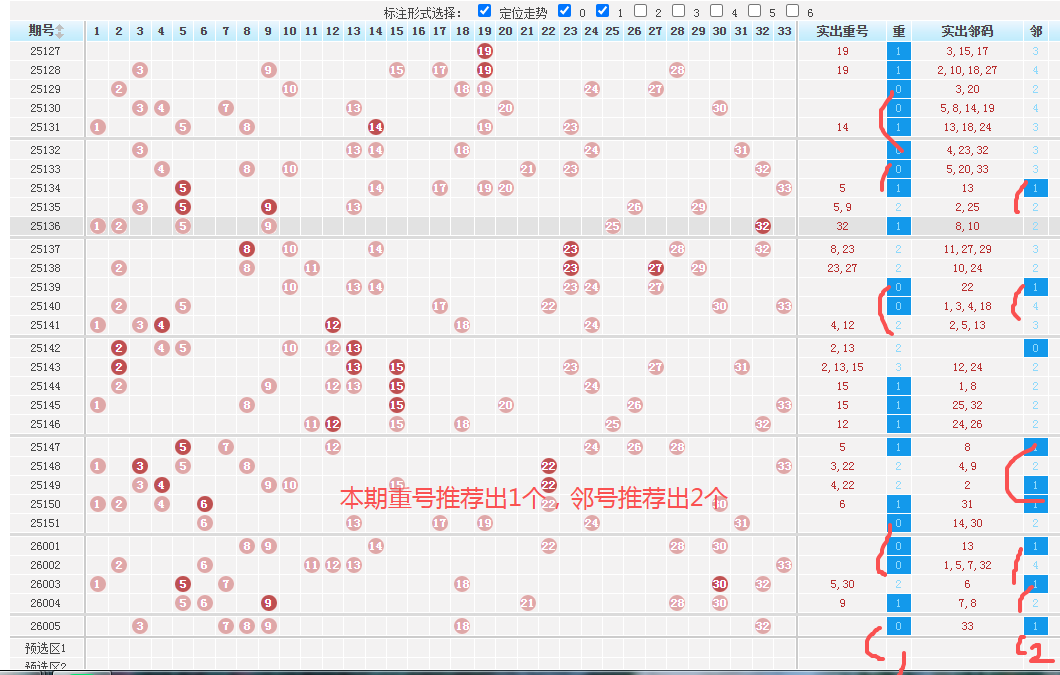Click the dark red ball 19 in row 25127

(x=484, y=51)
